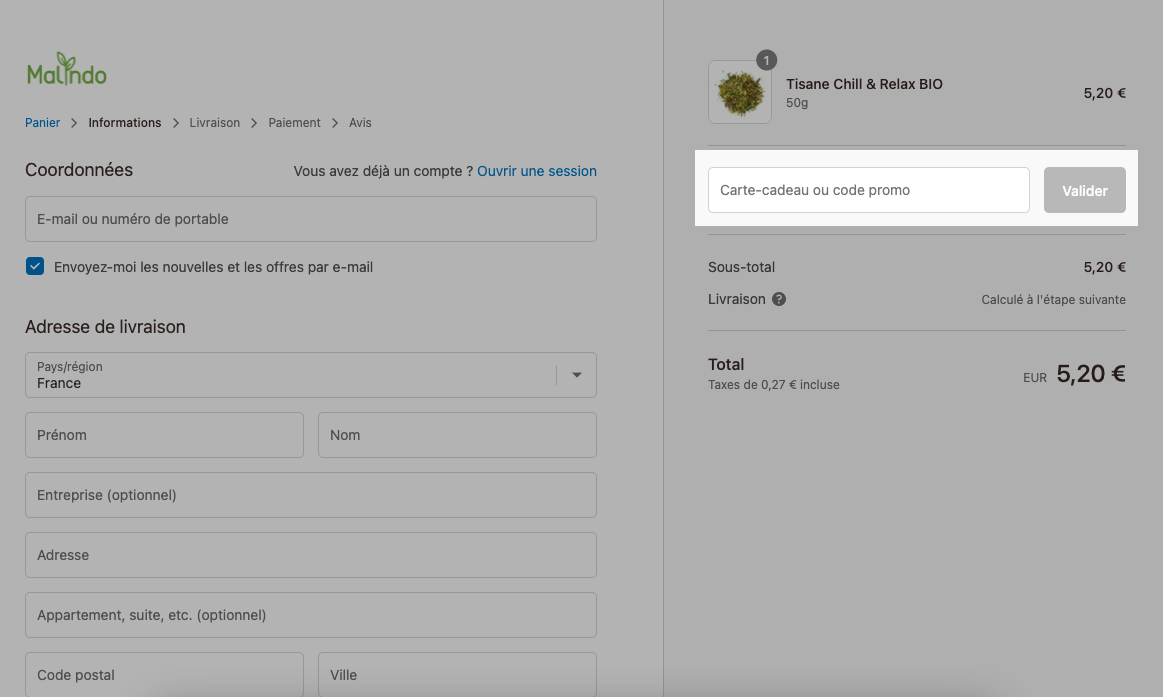Click the Code postal input
Screen dimensions: 1163x697
coord(165,675)
